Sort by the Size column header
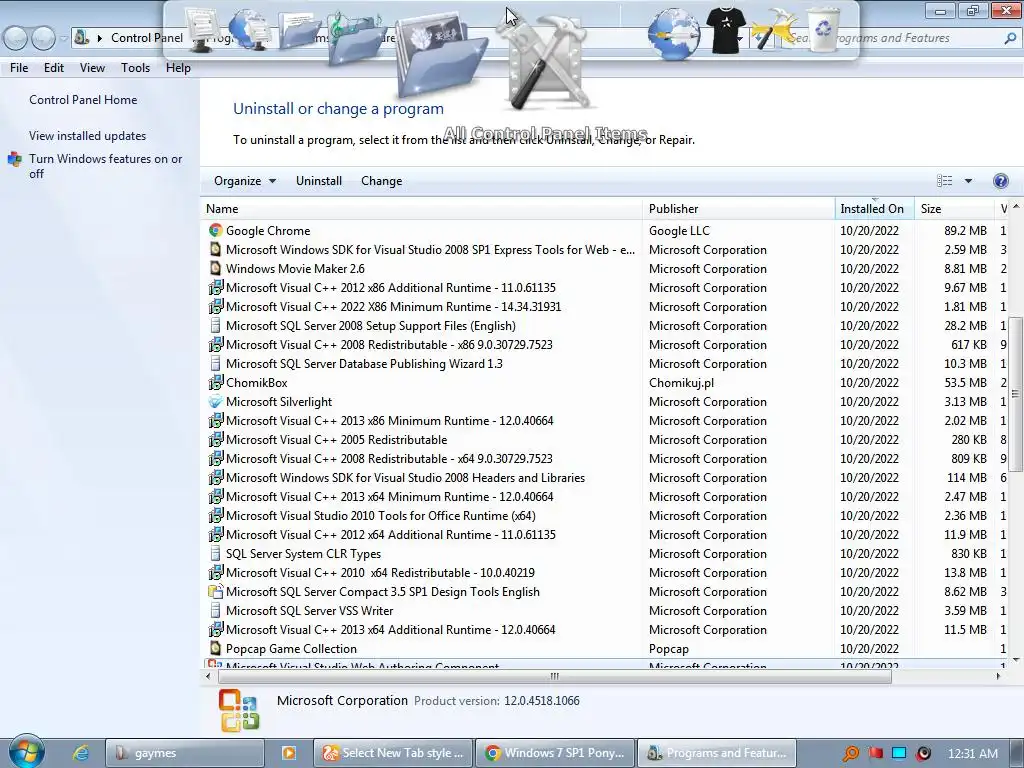 955,209
